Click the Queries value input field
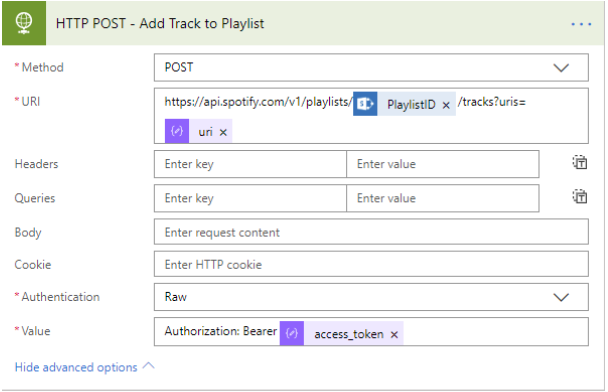Screen dimensions: 608x392 (442, 198)
